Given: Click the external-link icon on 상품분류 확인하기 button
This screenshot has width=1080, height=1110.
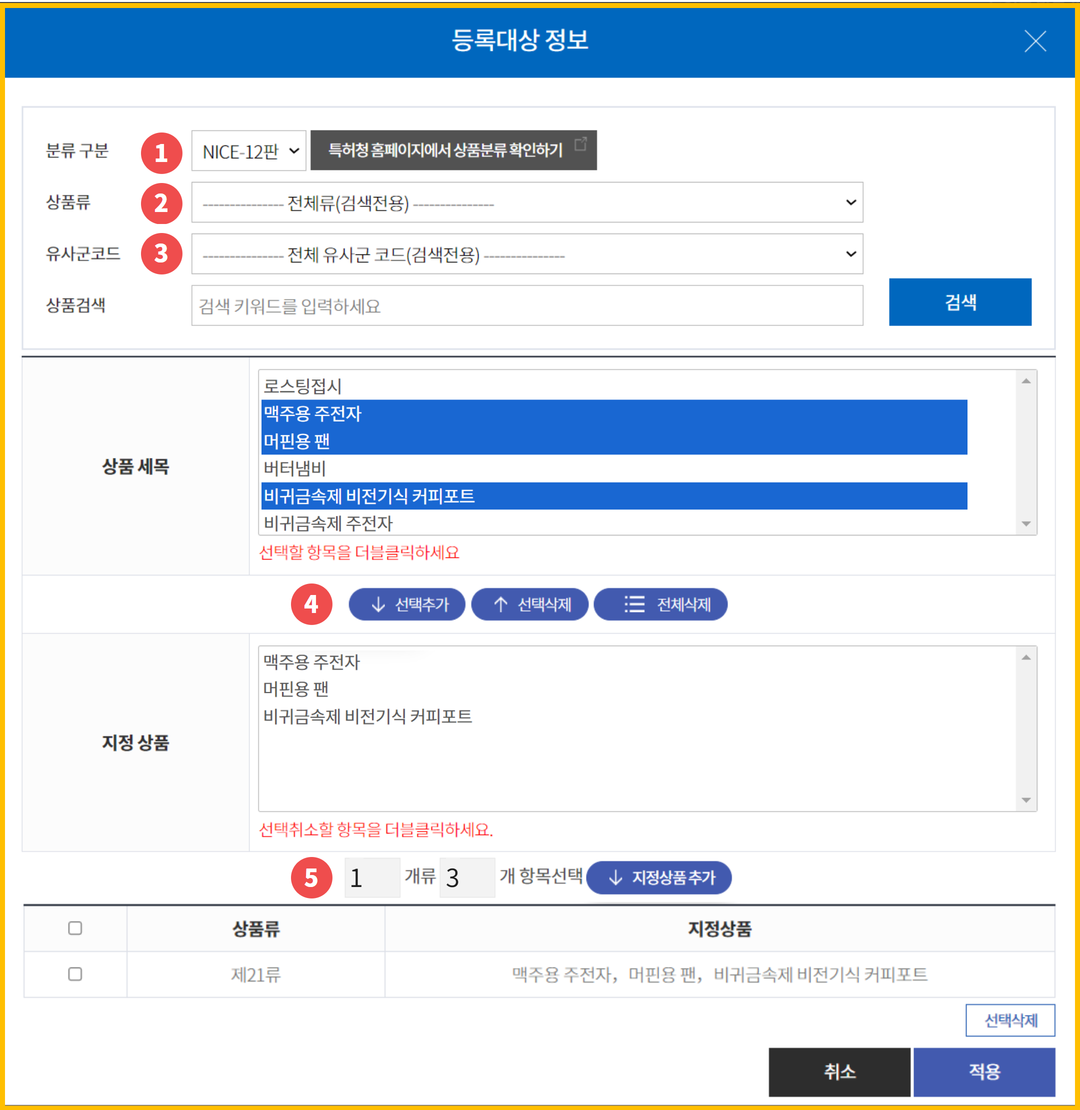Looking at the screenshot, I should (x=581, y=144).
